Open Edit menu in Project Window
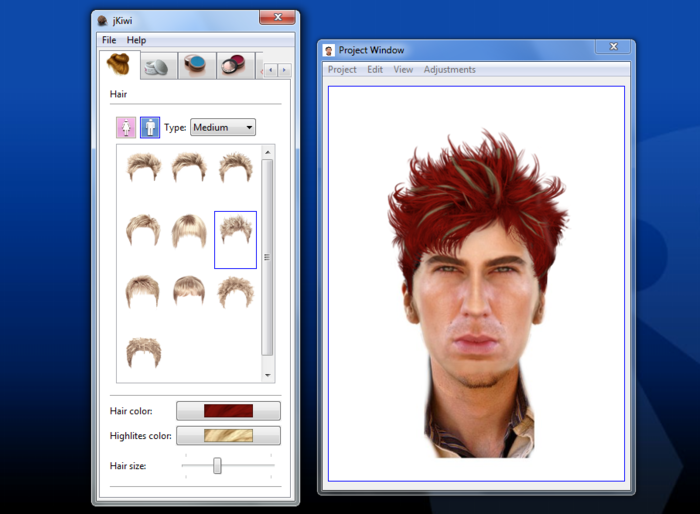This screenshot has width=700, height=514. [x=375, y=70]
